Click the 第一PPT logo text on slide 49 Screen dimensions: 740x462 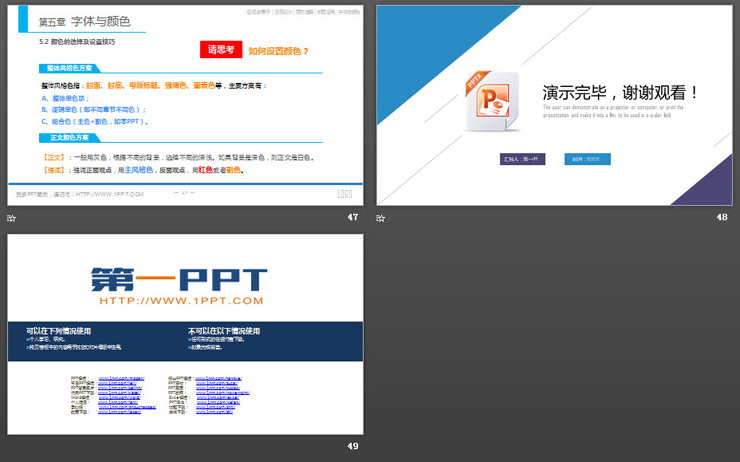pos(179,279)
